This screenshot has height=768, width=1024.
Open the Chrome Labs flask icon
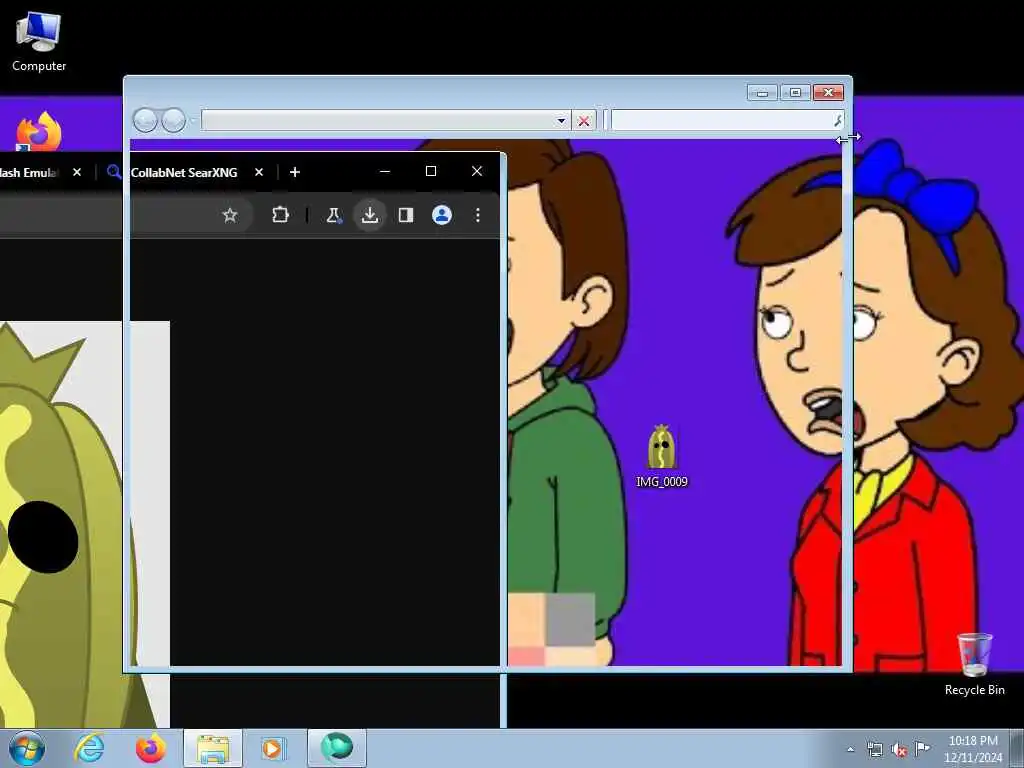(334, 215)
